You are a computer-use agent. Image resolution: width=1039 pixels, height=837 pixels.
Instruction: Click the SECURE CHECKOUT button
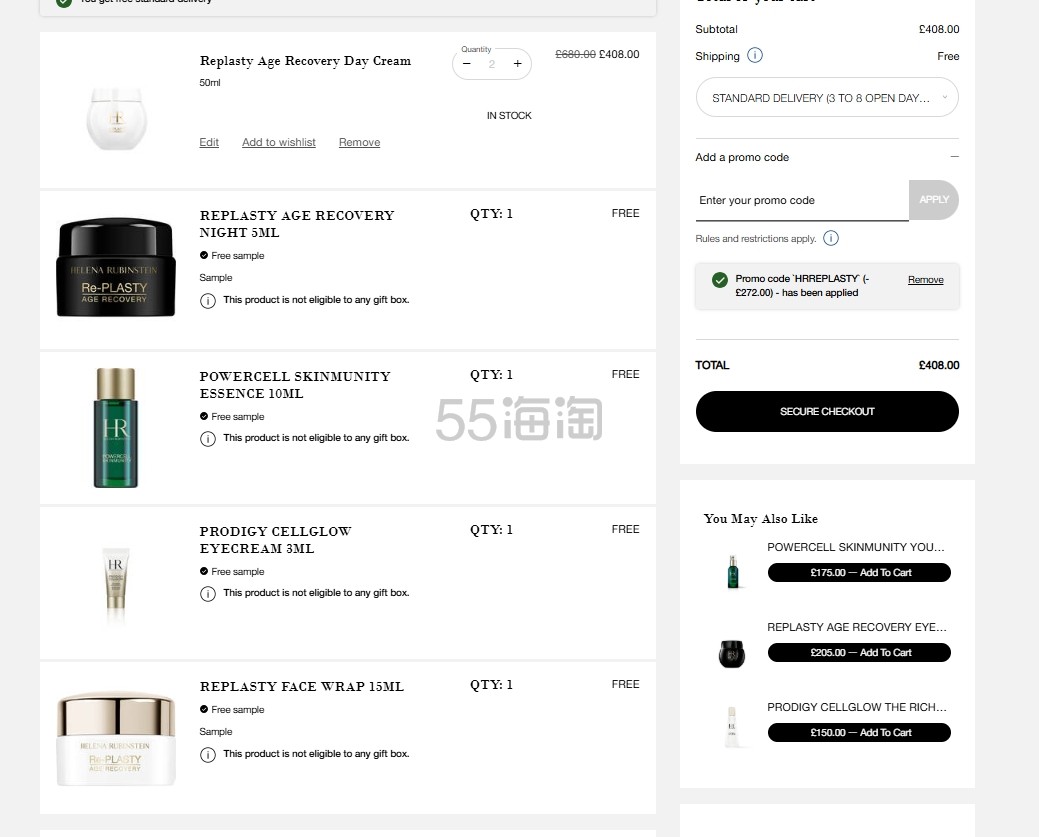click(x=827, y=412)
